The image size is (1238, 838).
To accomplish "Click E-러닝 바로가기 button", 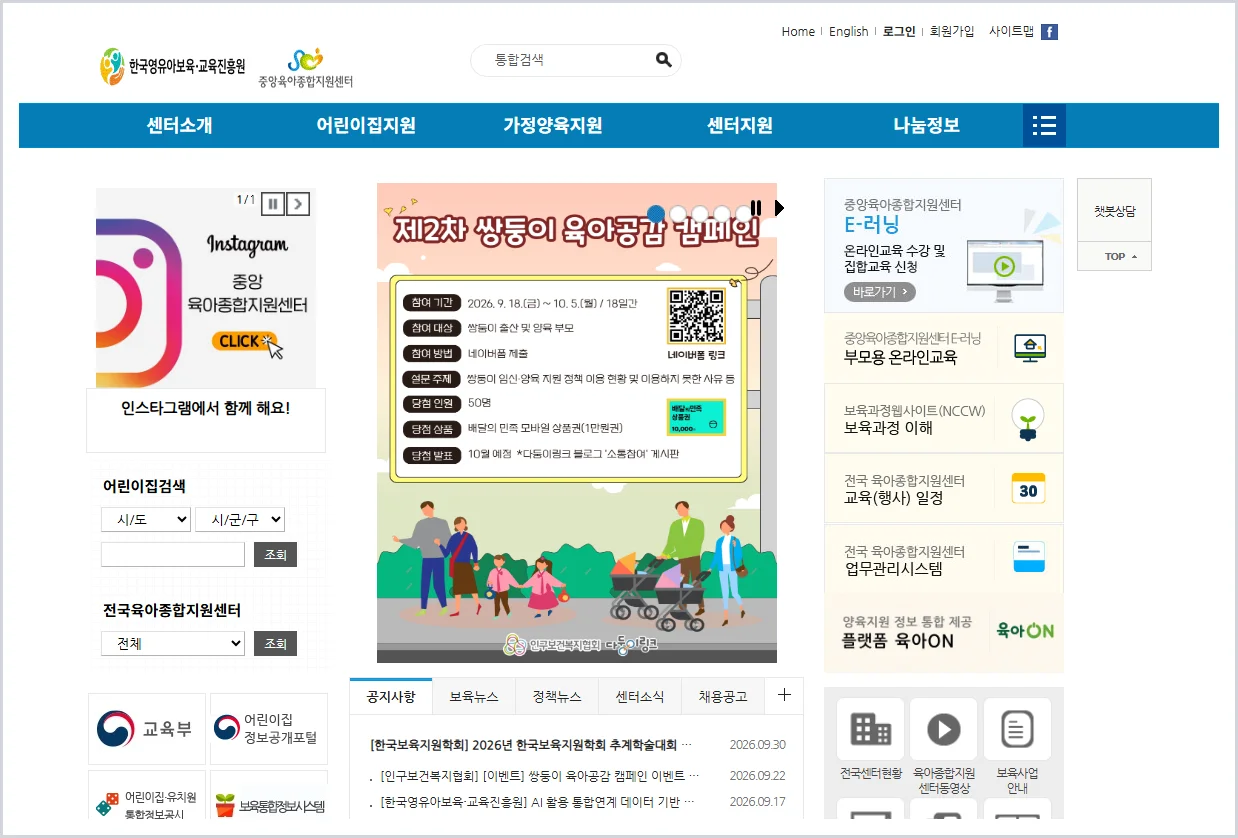I will 880,292.
